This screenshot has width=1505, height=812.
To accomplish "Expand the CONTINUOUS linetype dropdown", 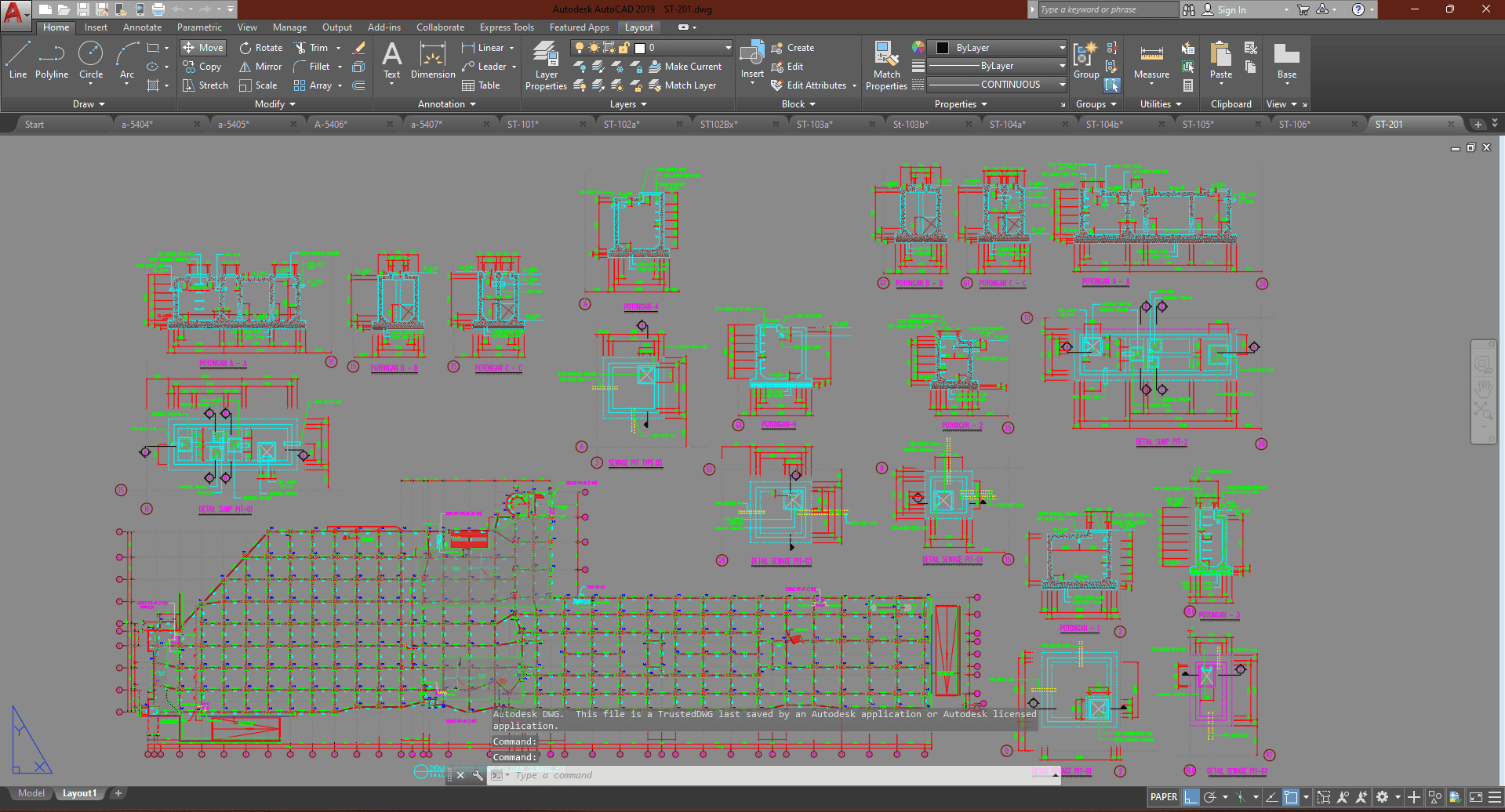I will 1062,85.
